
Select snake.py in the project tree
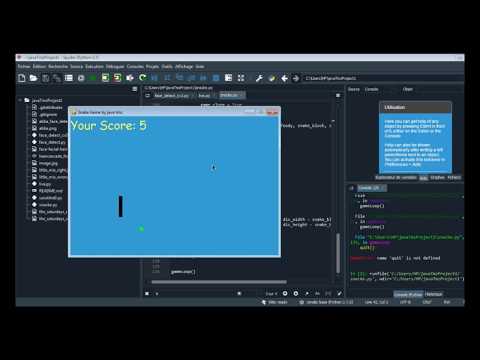tap(48, 205)
